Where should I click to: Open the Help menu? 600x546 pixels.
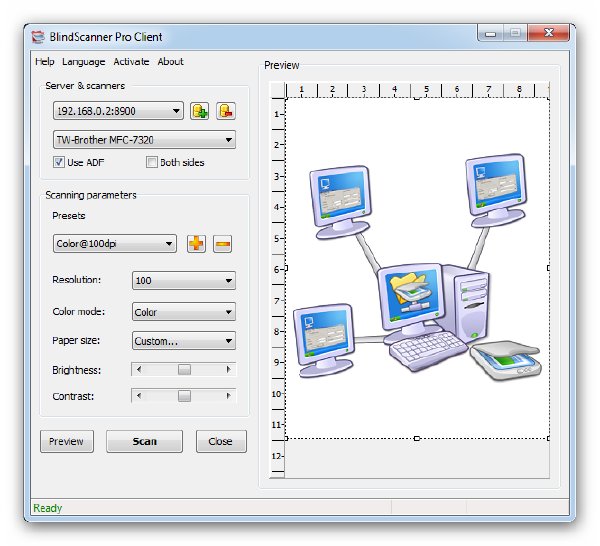pos(45,62)
